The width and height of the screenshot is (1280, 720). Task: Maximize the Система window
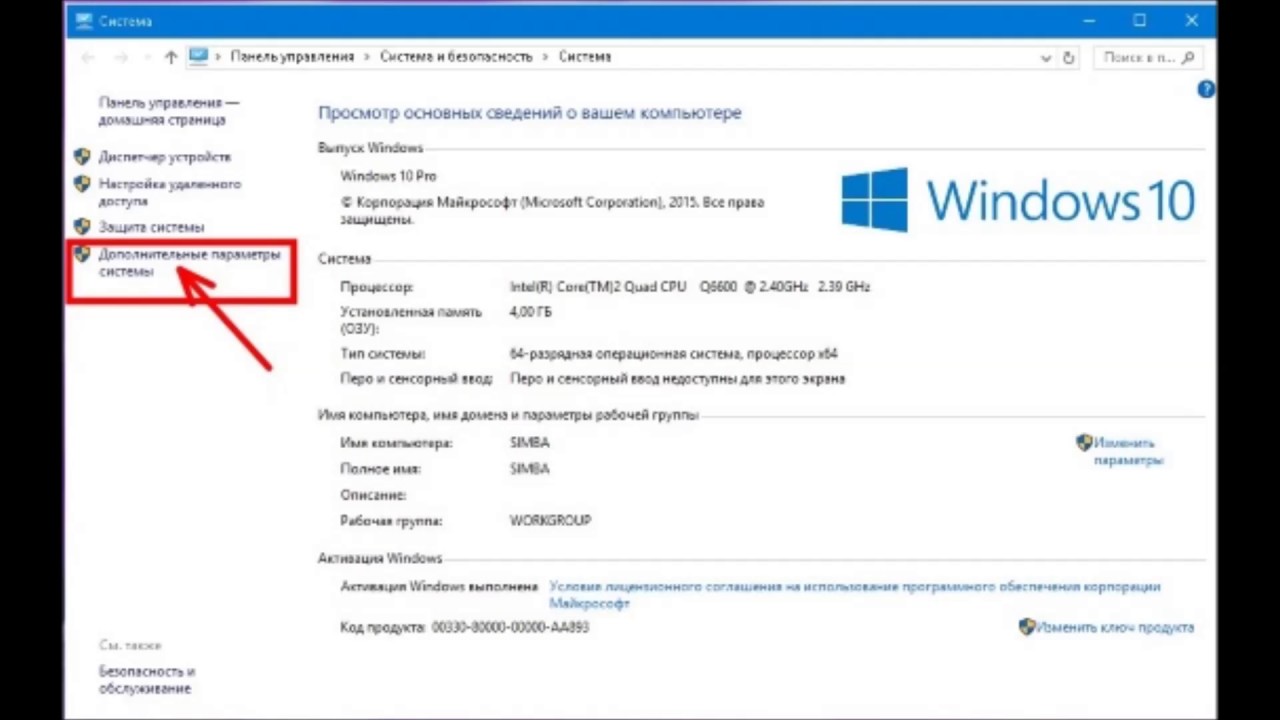[x=1139, y=20]
